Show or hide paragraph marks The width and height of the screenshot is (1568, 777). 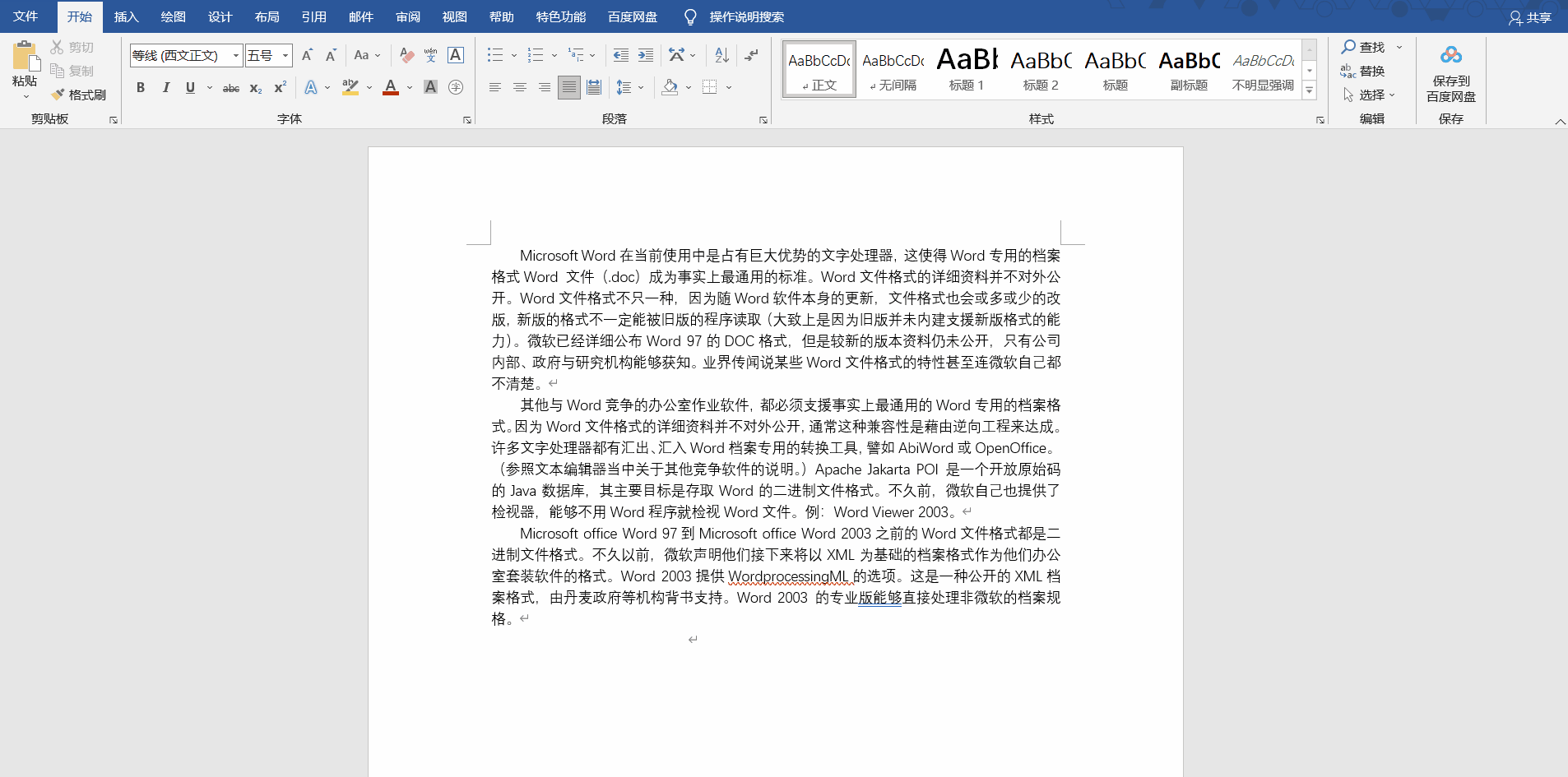tap(751, 55)
